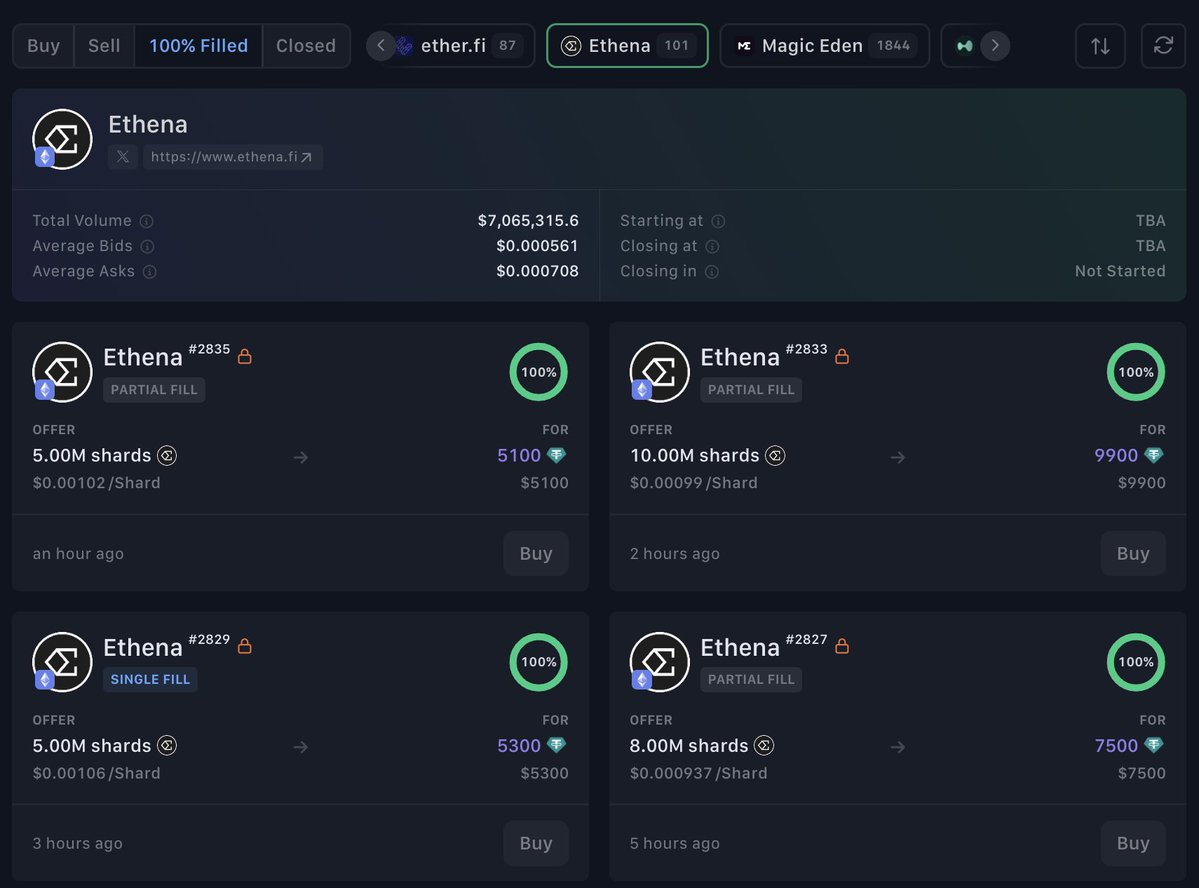Click the lock icon on offer #2827
Viewport: 1199px width, 888px height.
[x=842, y=646]
